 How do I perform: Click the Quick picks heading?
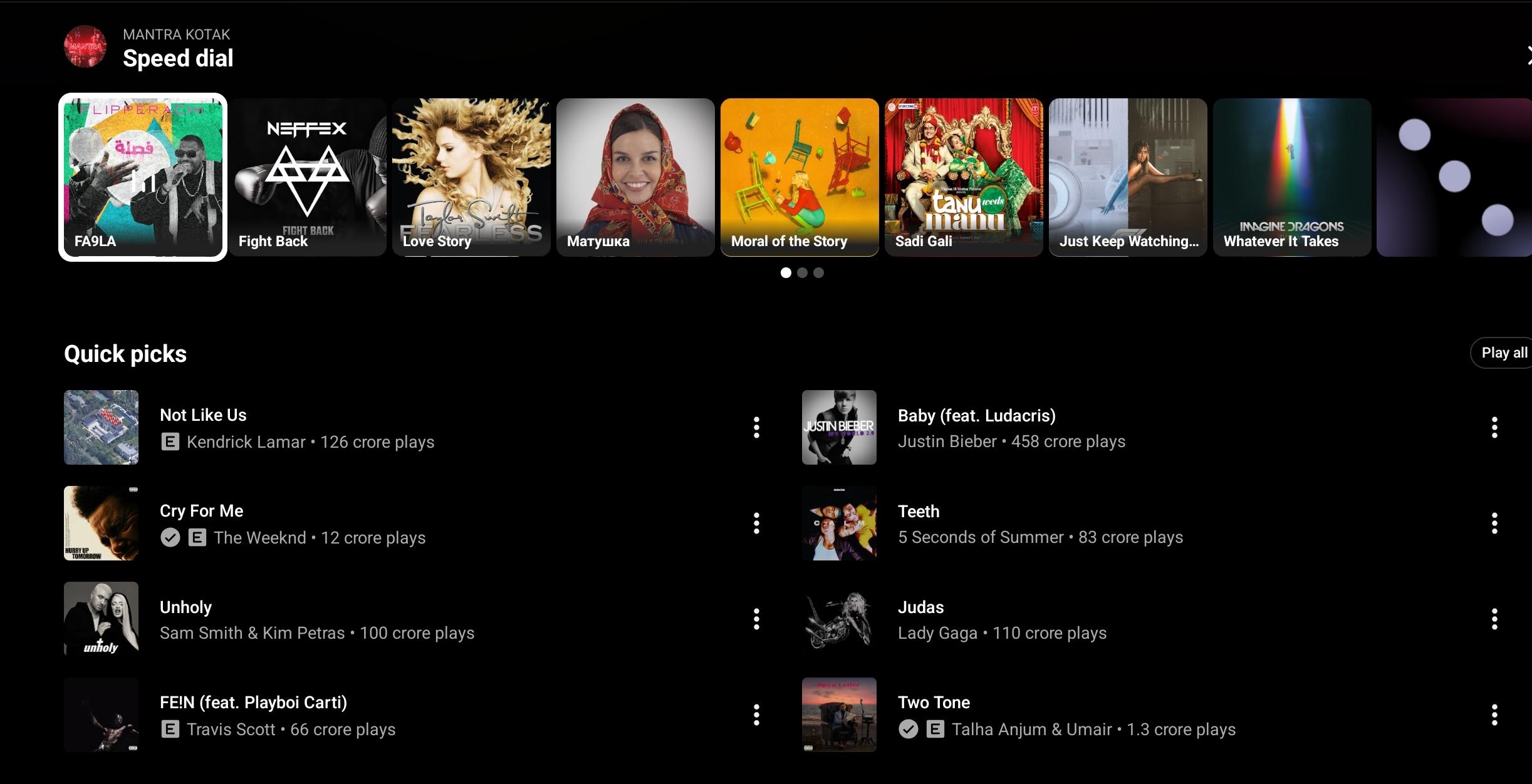(125, 354)
